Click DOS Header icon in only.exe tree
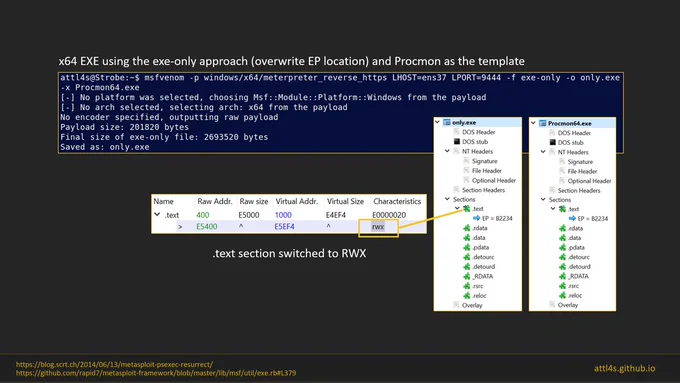Viewport: 680px width, 383px height. (457, 132)
